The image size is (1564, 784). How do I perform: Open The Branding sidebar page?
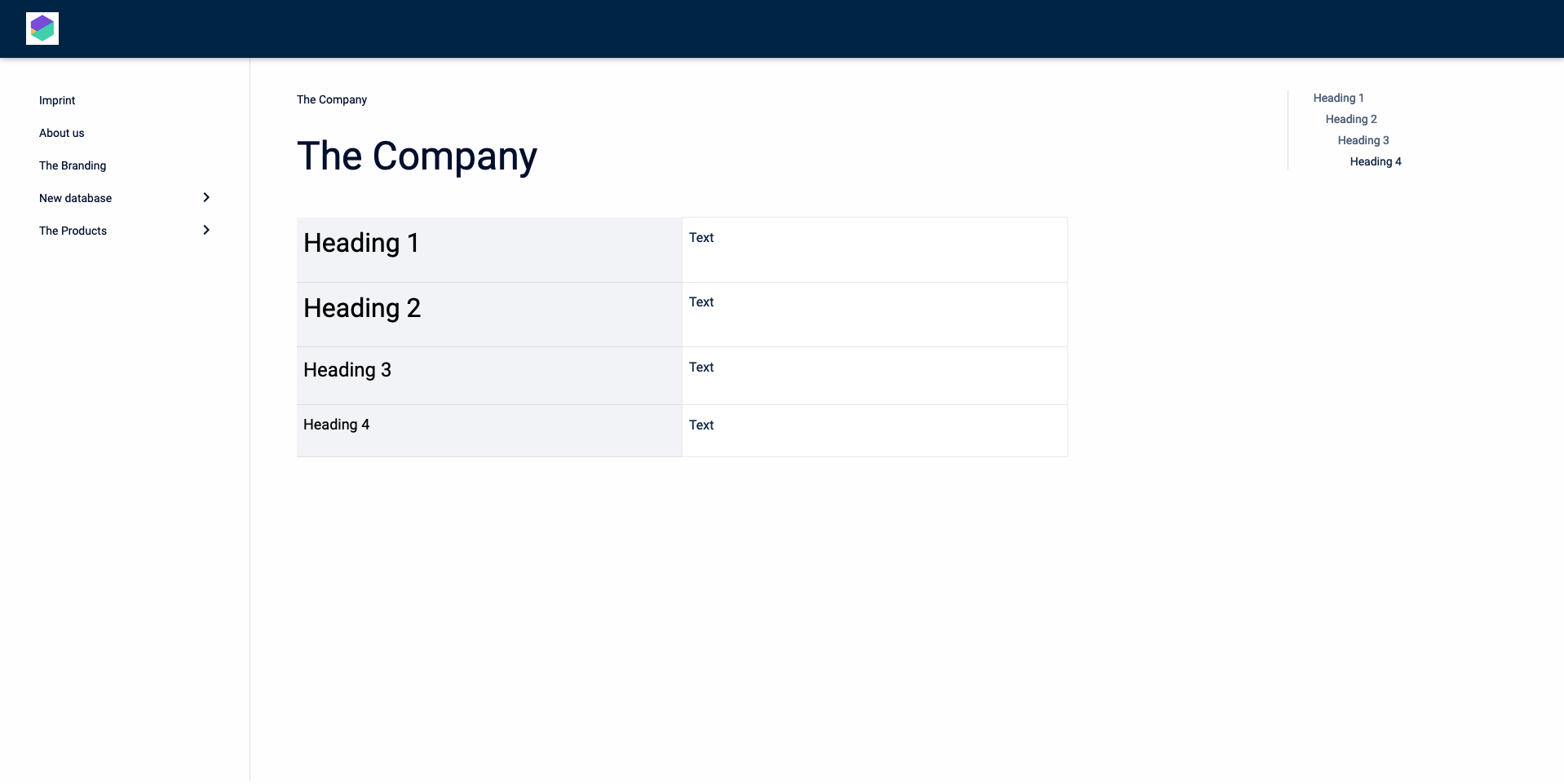(x=73, y=165)
